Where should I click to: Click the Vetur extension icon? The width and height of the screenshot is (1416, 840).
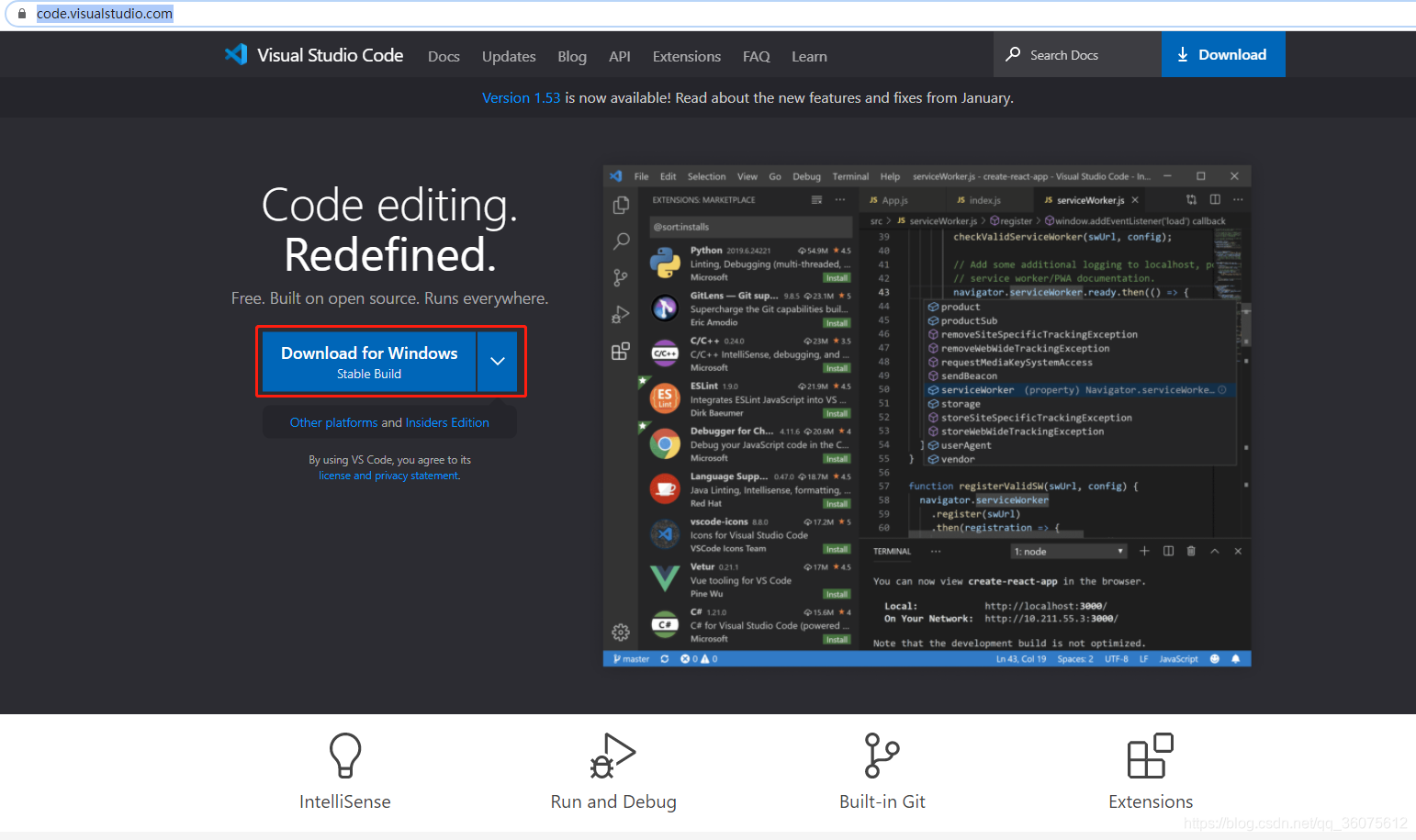point(665,578)
